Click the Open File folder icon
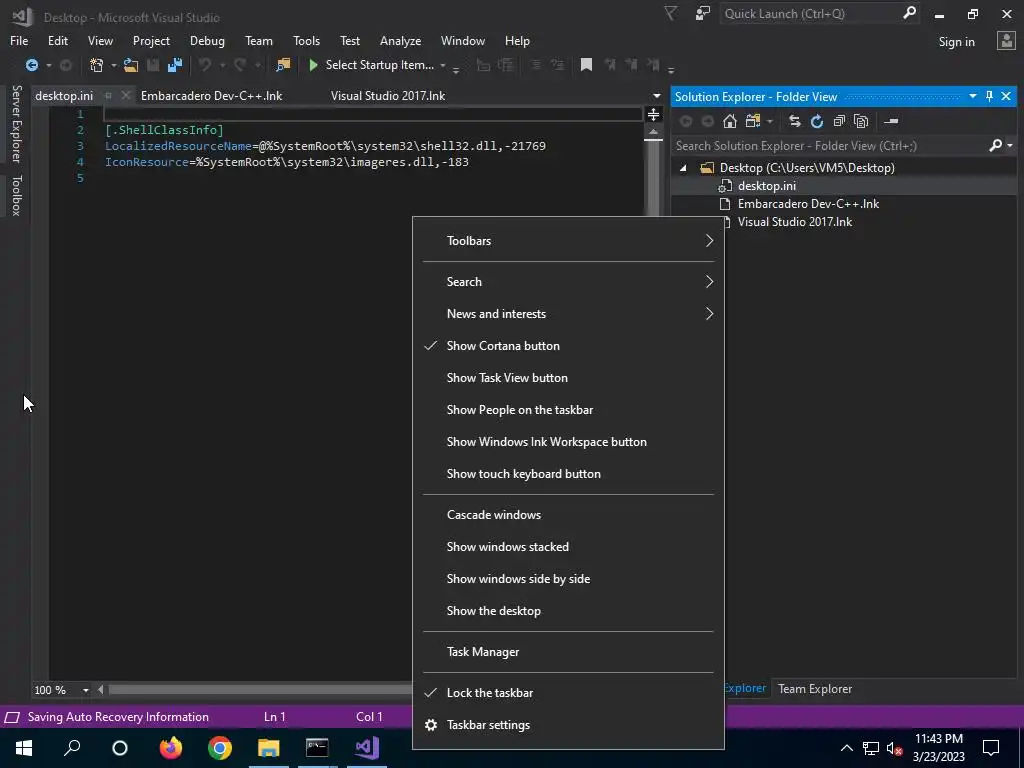The image size is (1024, 768). (131, 65)
